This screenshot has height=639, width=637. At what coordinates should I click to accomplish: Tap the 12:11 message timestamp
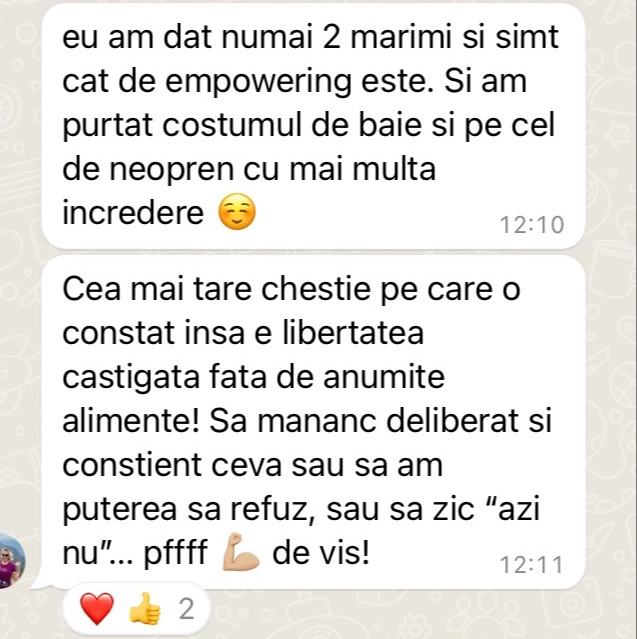click(532, 565)
